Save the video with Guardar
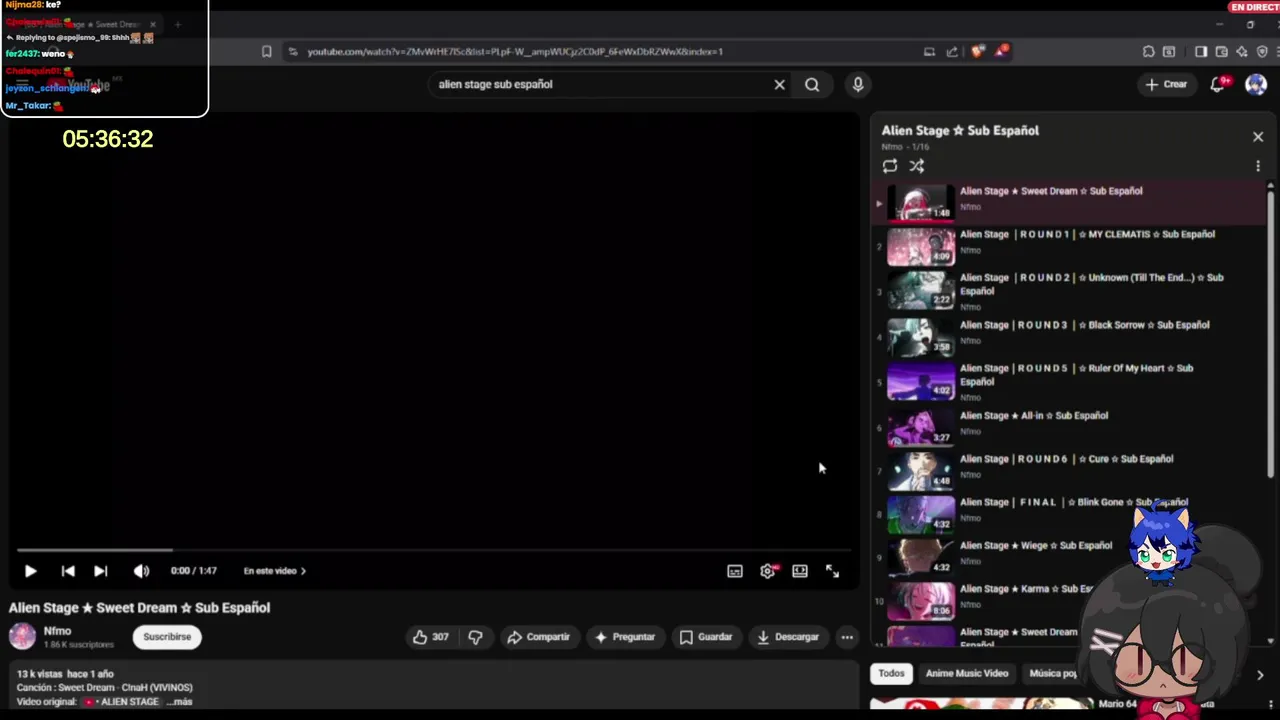The width and height of the screenshot is (1280, 720). [x=706, y=637]
